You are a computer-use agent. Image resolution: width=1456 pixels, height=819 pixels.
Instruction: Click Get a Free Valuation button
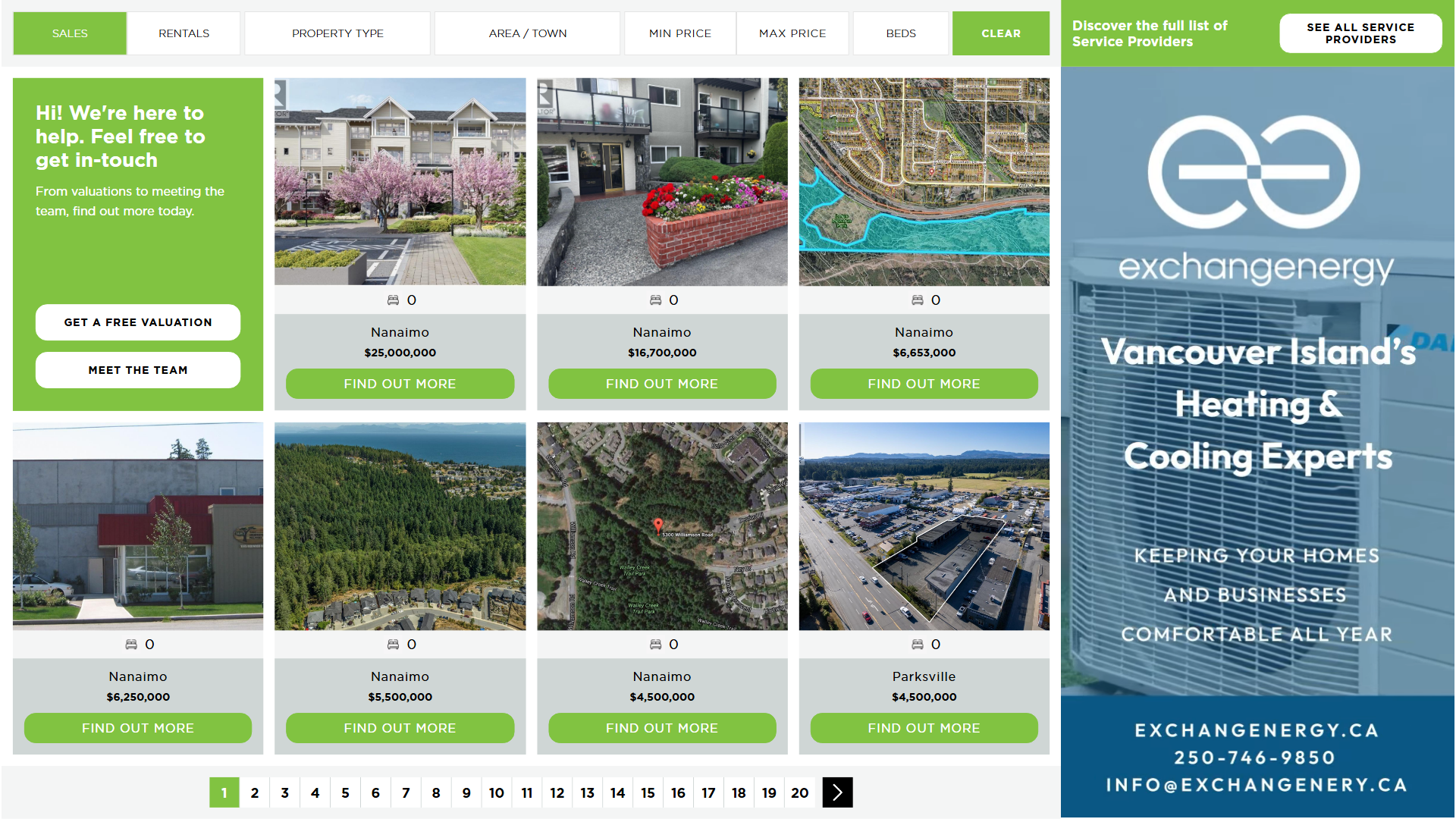tap(138, 322)
